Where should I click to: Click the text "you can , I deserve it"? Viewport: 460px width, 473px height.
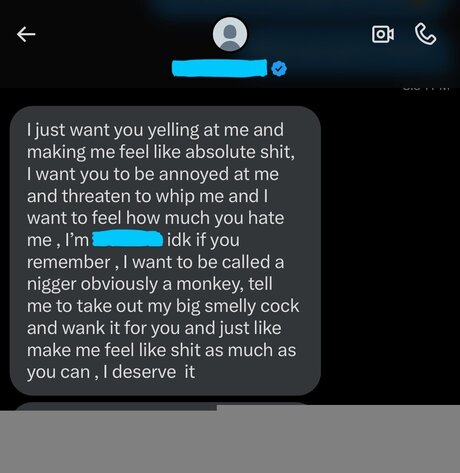coord(111,372)
